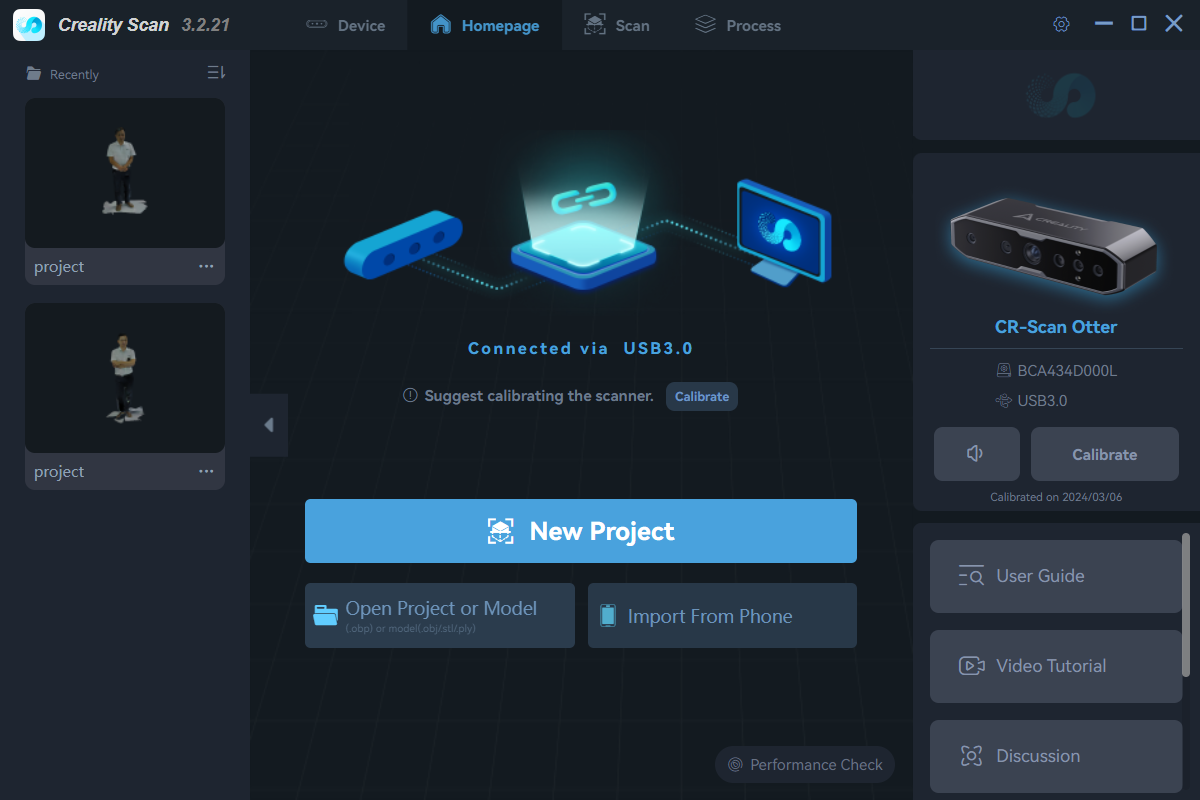Collapse the Recently sidebar with the arrow

tap(269, 425)
